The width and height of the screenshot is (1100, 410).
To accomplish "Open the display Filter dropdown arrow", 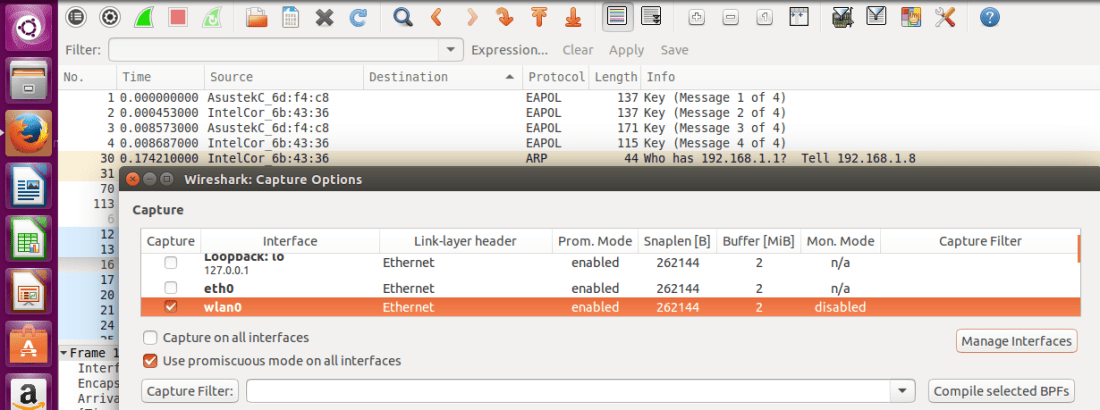I will pyautogui.click(x=453, y=50).
